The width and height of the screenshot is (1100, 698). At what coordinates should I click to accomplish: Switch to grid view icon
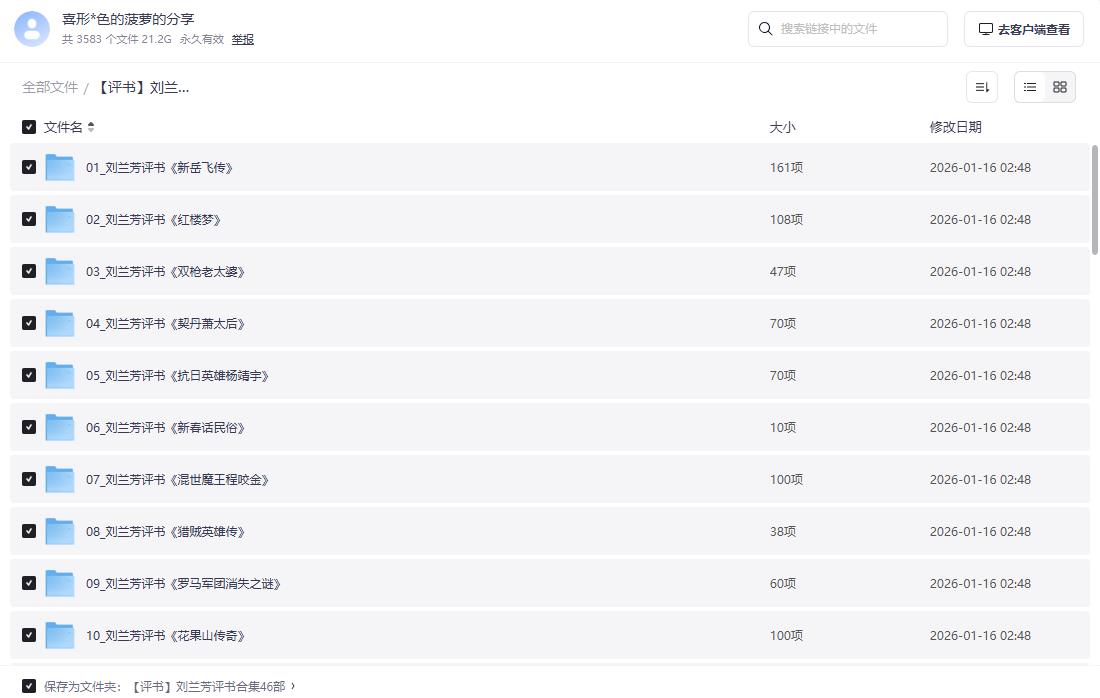click(x=1060, y=87)
